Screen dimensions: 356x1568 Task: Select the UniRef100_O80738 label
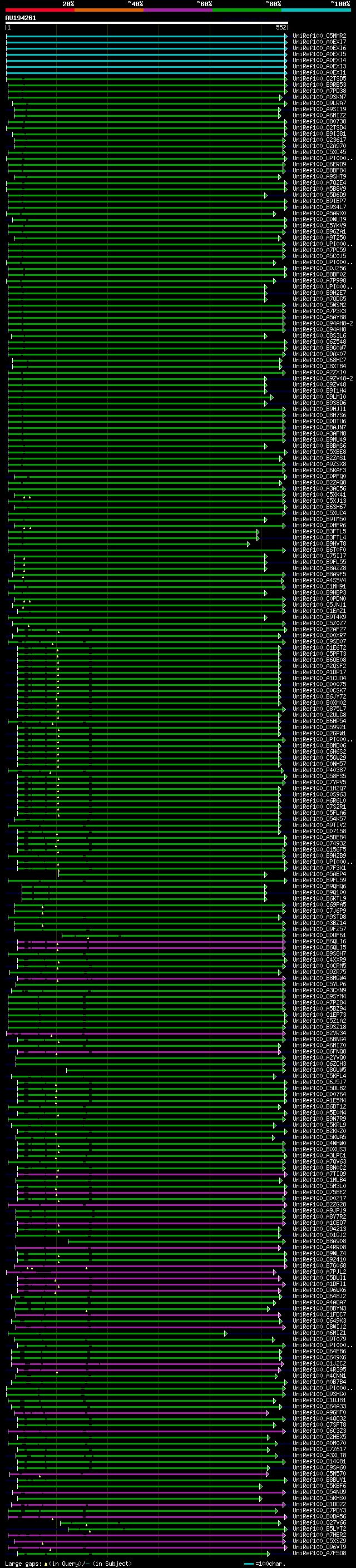point(319,122)
